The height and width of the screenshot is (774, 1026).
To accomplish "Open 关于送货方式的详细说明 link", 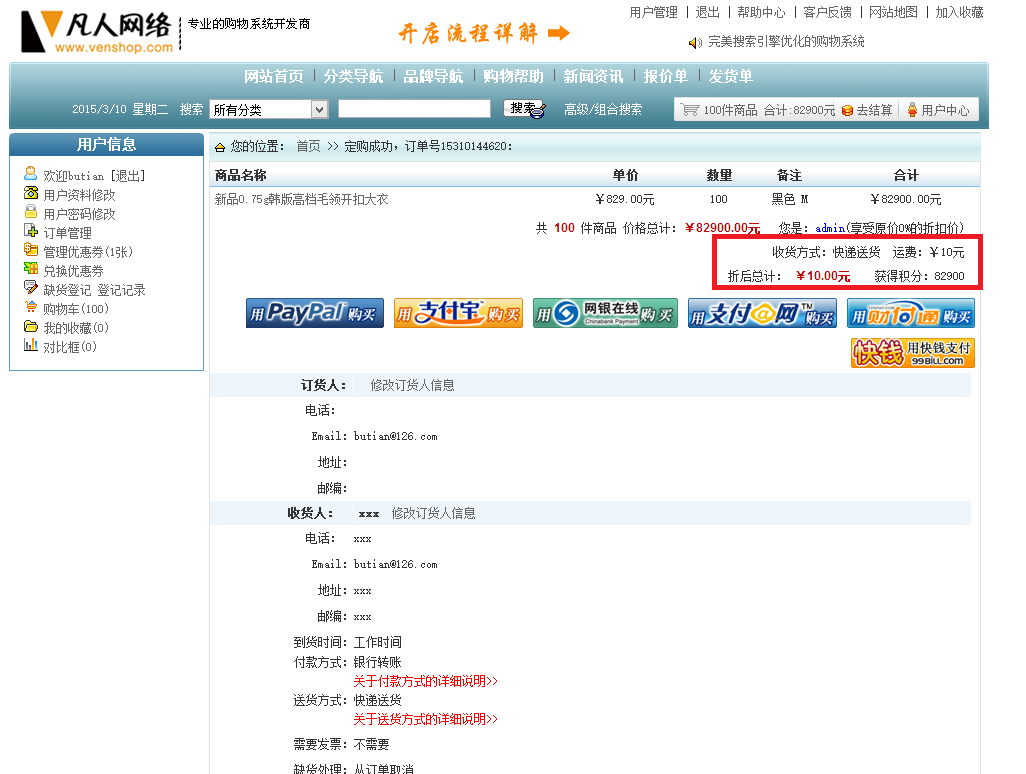I will [x=425, y=719].
